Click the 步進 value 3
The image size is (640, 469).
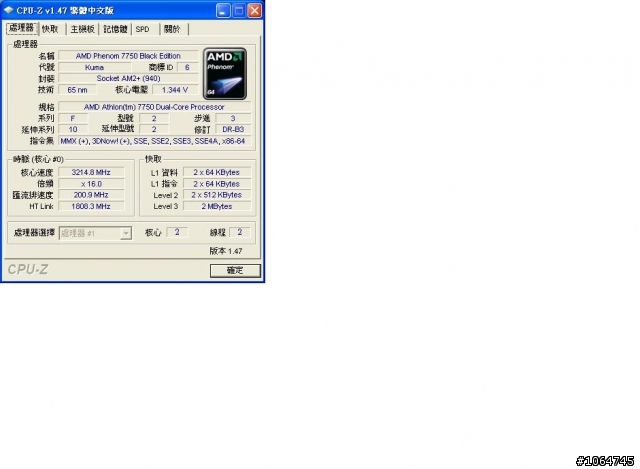pyautogui.click(x=233, y=118)
